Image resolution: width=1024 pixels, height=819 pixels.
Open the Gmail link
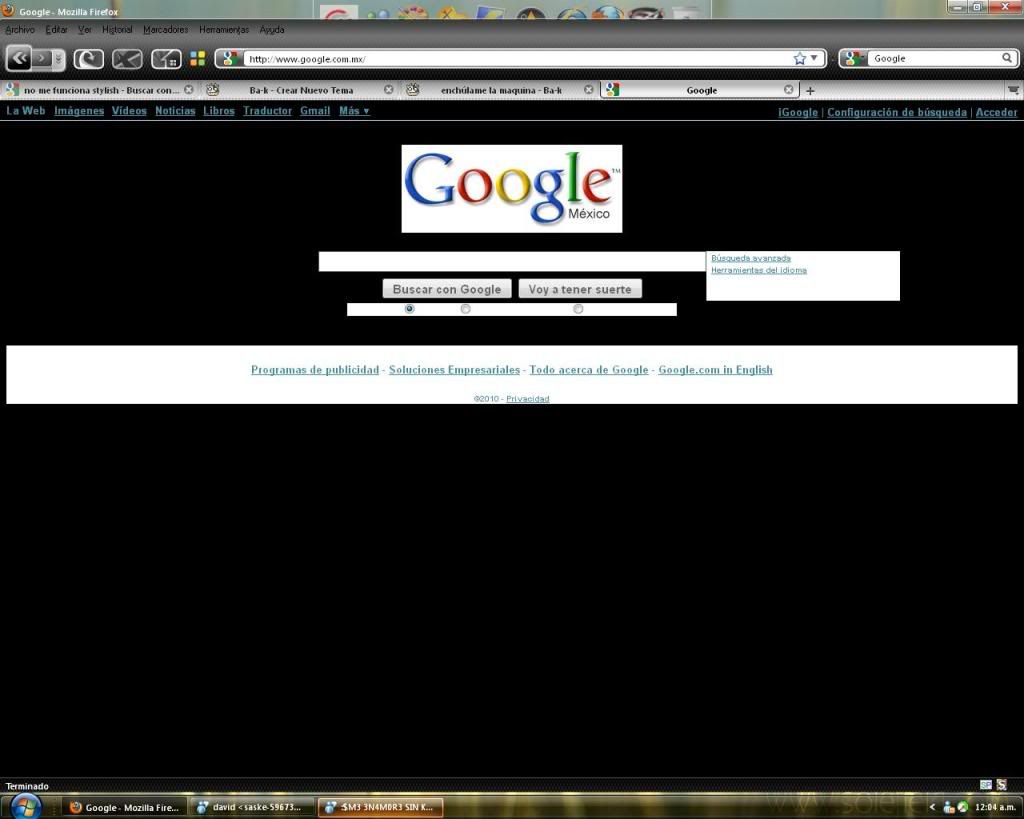coord(315,110)
